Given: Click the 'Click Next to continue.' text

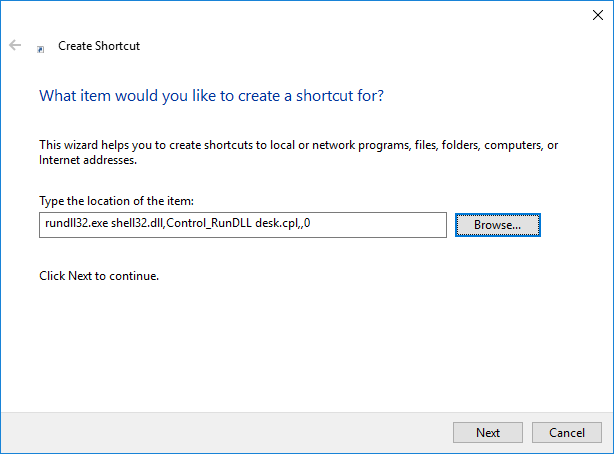Looking at the screenshot, I should tap(99, 276).
